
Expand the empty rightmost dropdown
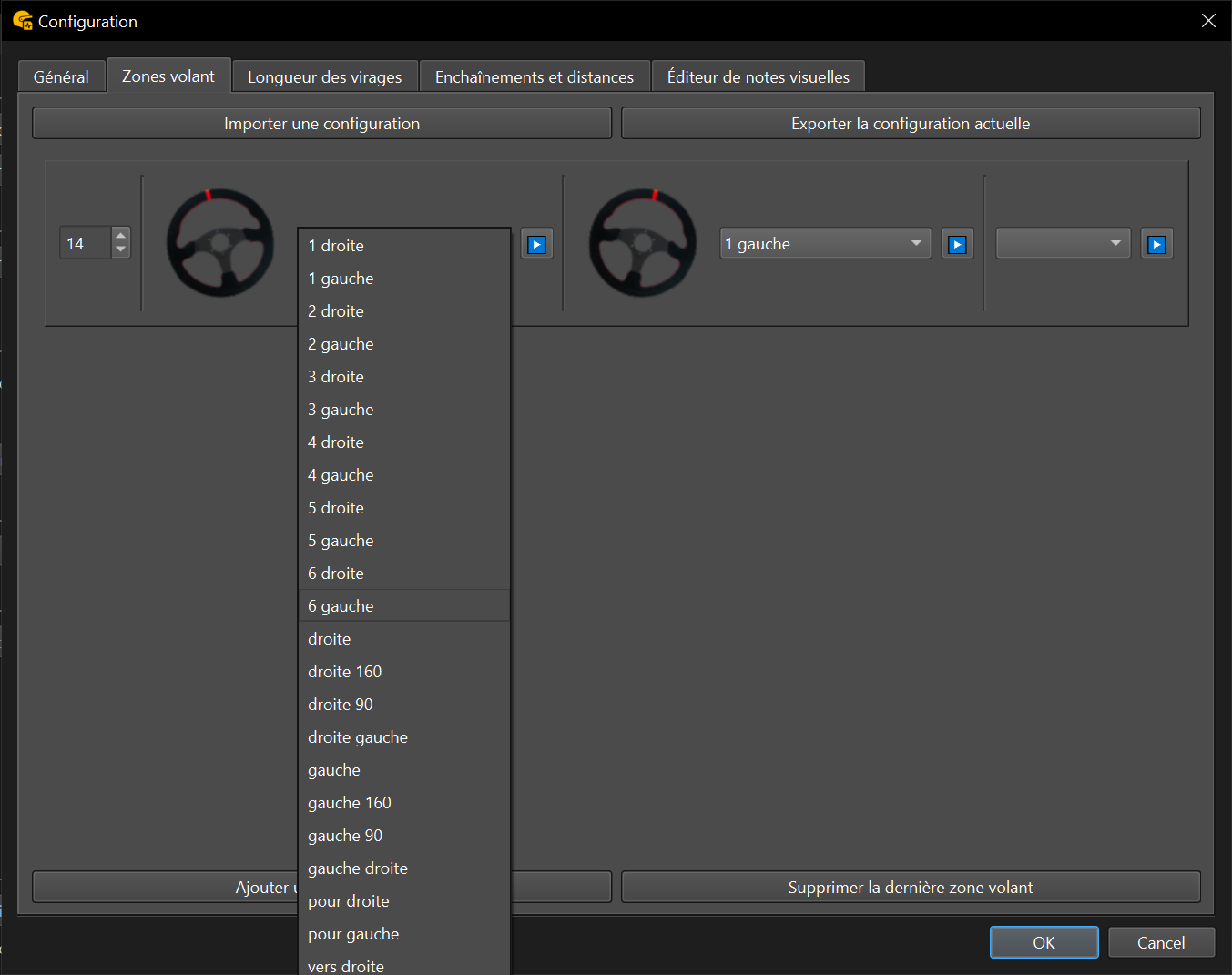coord(1063,244)
